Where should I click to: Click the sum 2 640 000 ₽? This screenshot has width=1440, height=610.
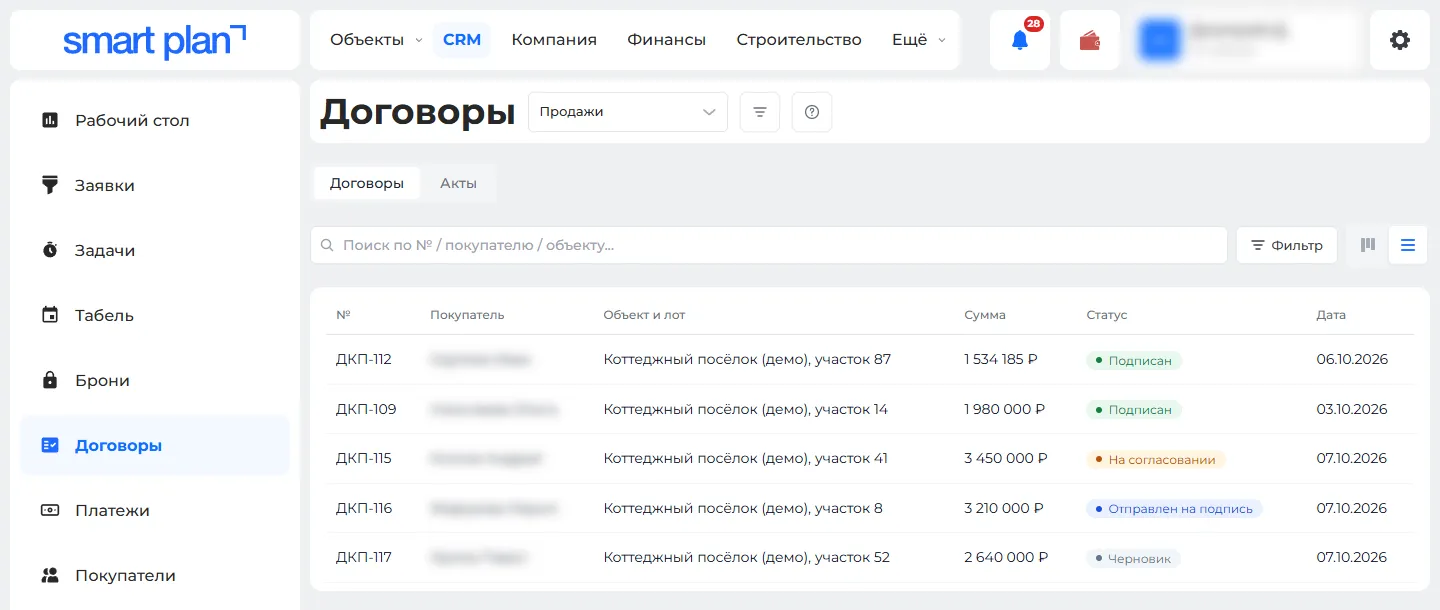[x=1006, y=558]
